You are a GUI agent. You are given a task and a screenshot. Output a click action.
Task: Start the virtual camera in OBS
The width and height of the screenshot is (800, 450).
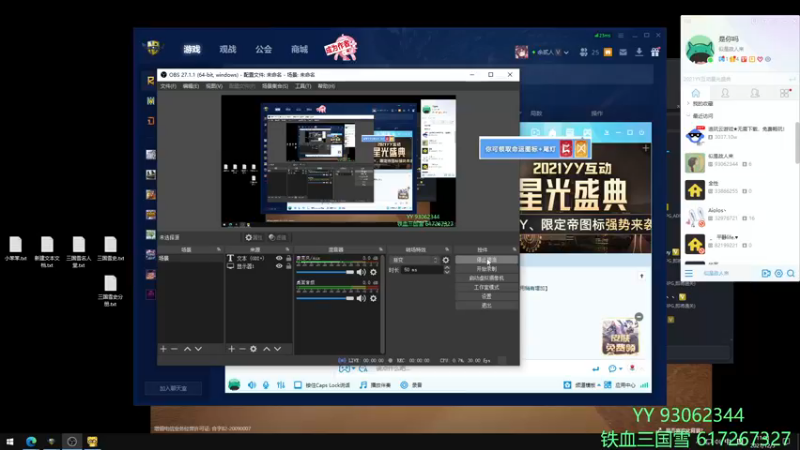click(487, 278)
